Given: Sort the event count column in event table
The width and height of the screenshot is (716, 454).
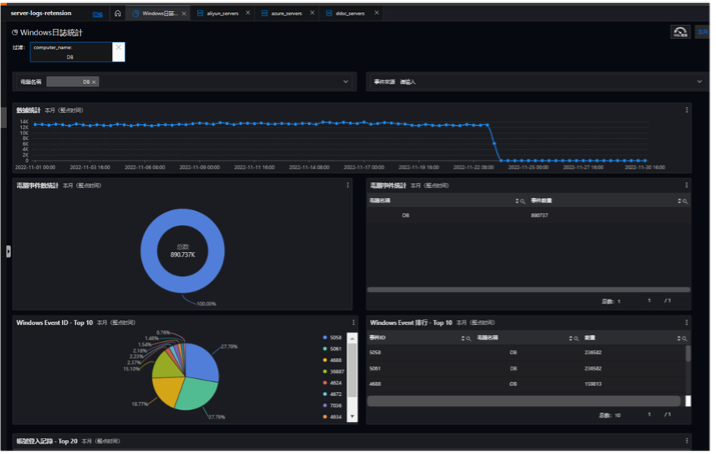Looking at the screenshot, I should [x=679, y=201].
